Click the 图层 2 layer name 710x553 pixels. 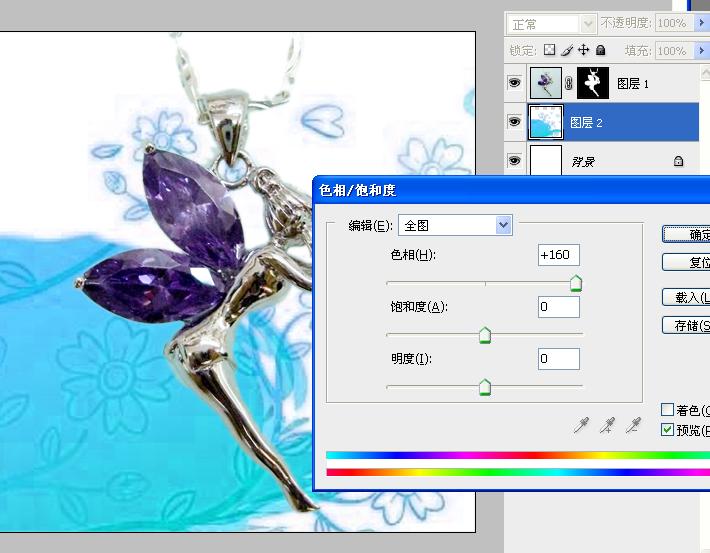pos(586,122)
